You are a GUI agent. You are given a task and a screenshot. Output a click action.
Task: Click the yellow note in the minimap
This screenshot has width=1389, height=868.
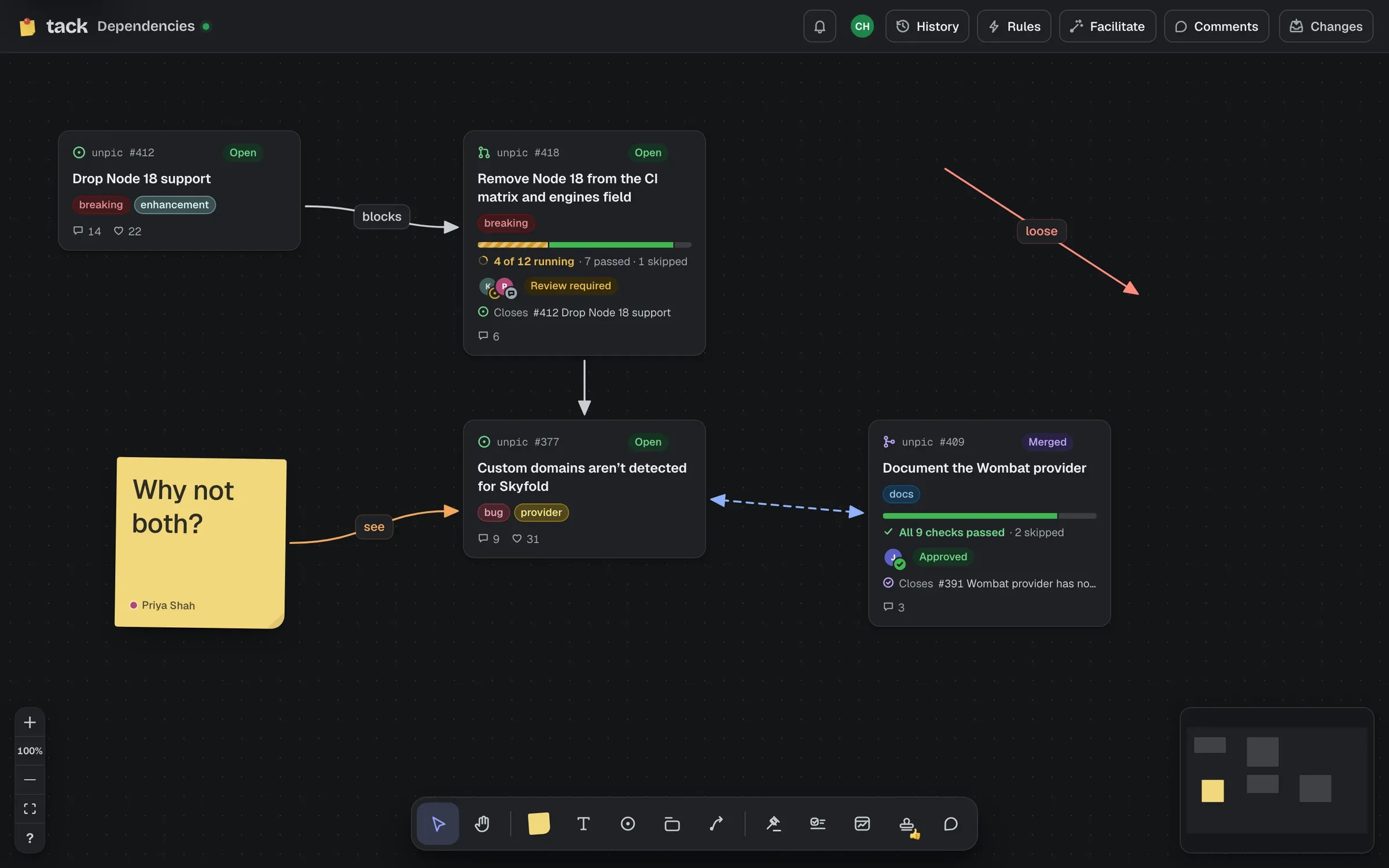[x=1212, y=790]
